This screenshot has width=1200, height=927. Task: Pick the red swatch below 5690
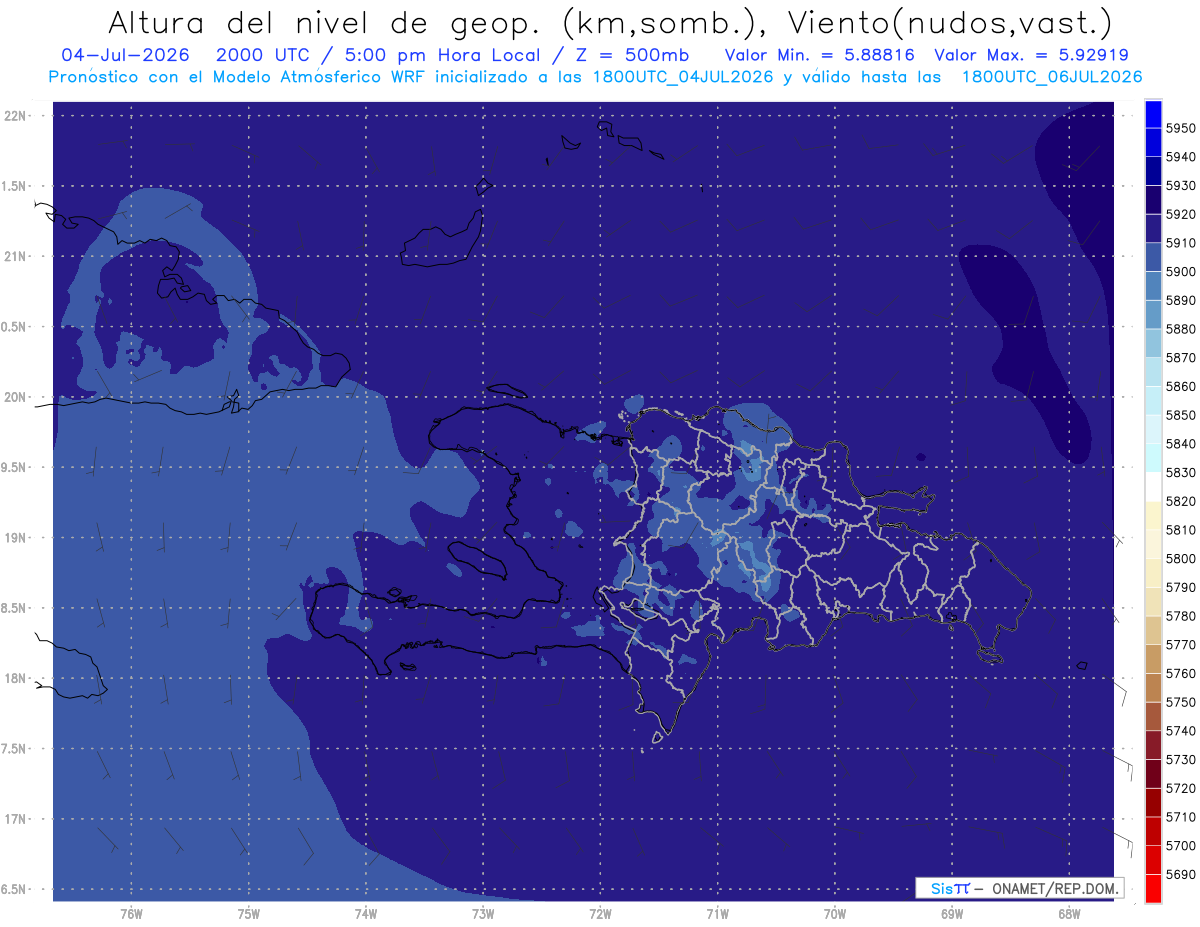[1153, 889]
